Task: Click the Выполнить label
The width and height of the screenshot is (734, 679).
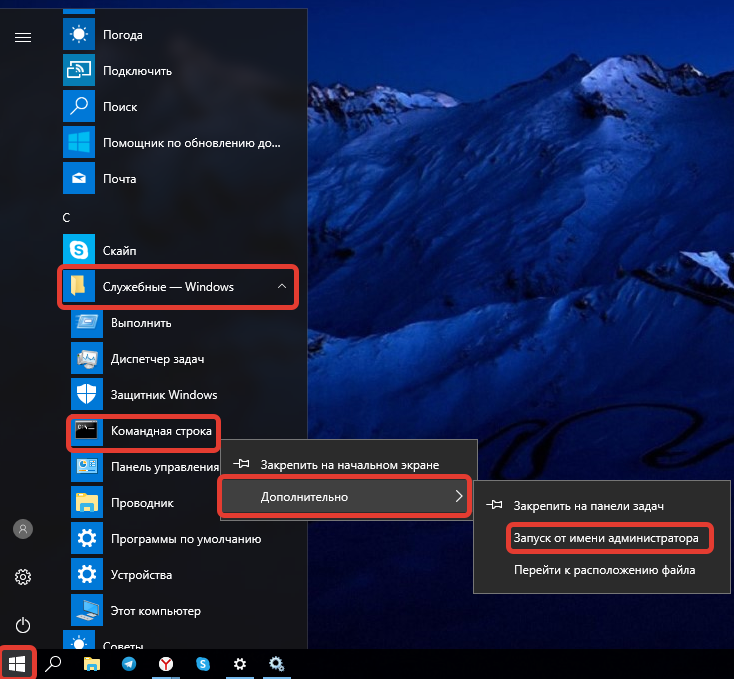Action: coord(141,323)
